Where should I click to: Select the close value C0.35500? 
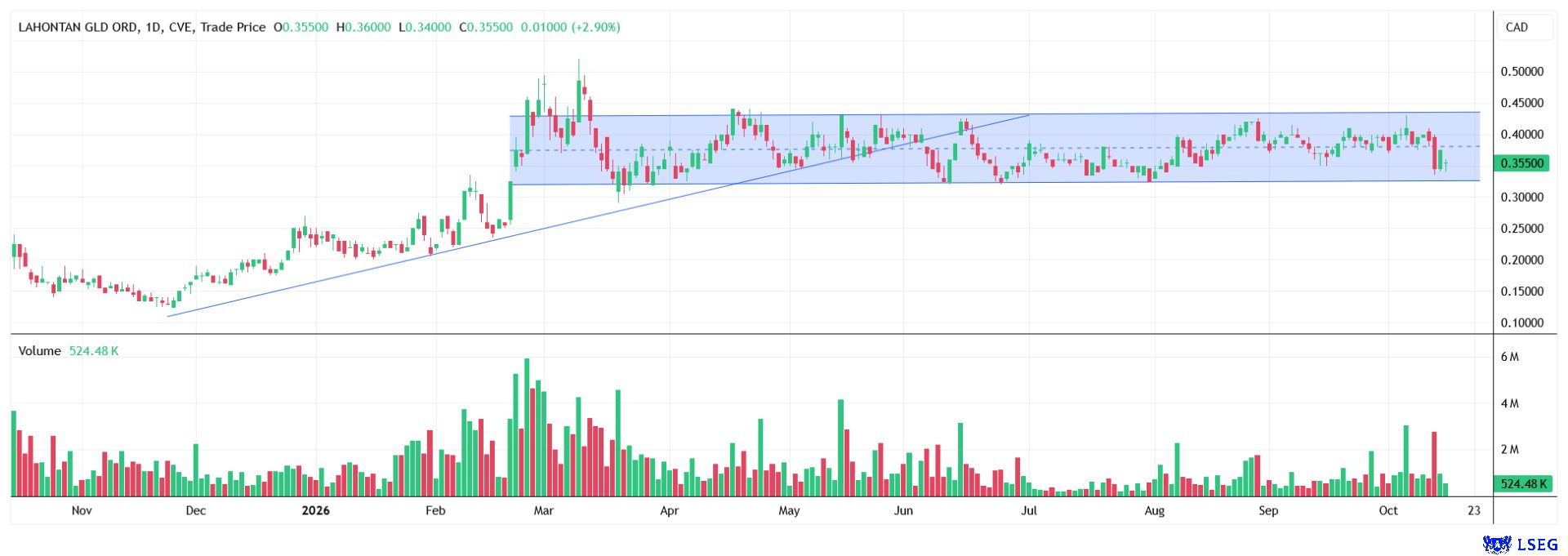point(486,27)
